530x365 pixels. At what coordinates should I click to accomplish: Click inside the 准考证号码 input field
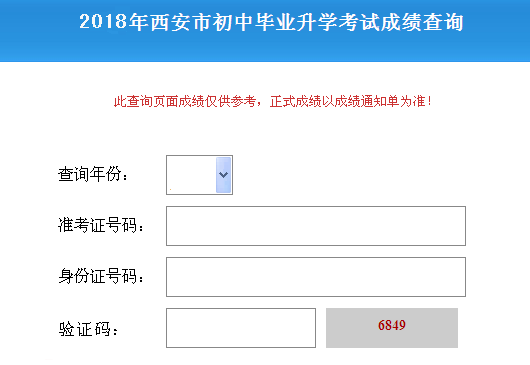point(316,226)
